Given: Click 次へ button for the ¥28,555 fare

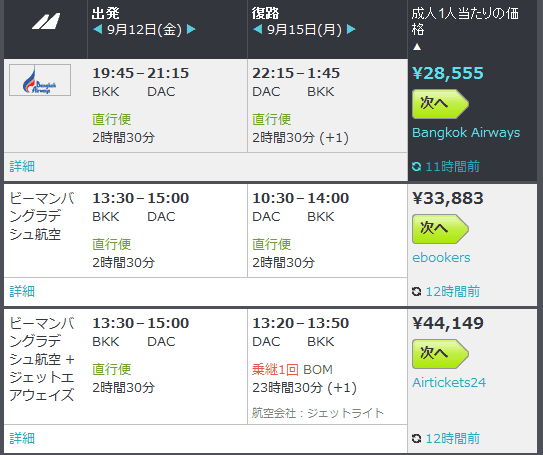Looking at the screenshot, I should [440, 104].
